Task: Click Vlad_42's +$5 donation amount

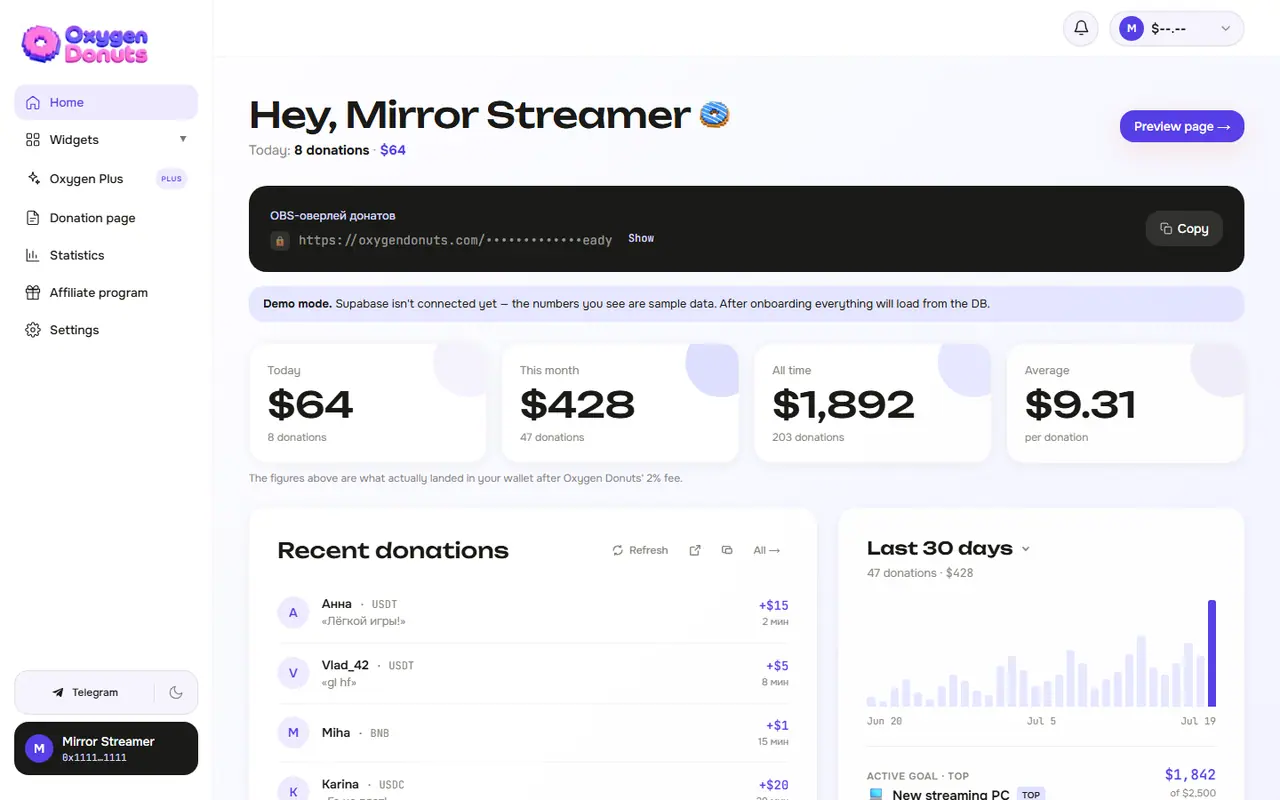Action: (x=777, y=665)
